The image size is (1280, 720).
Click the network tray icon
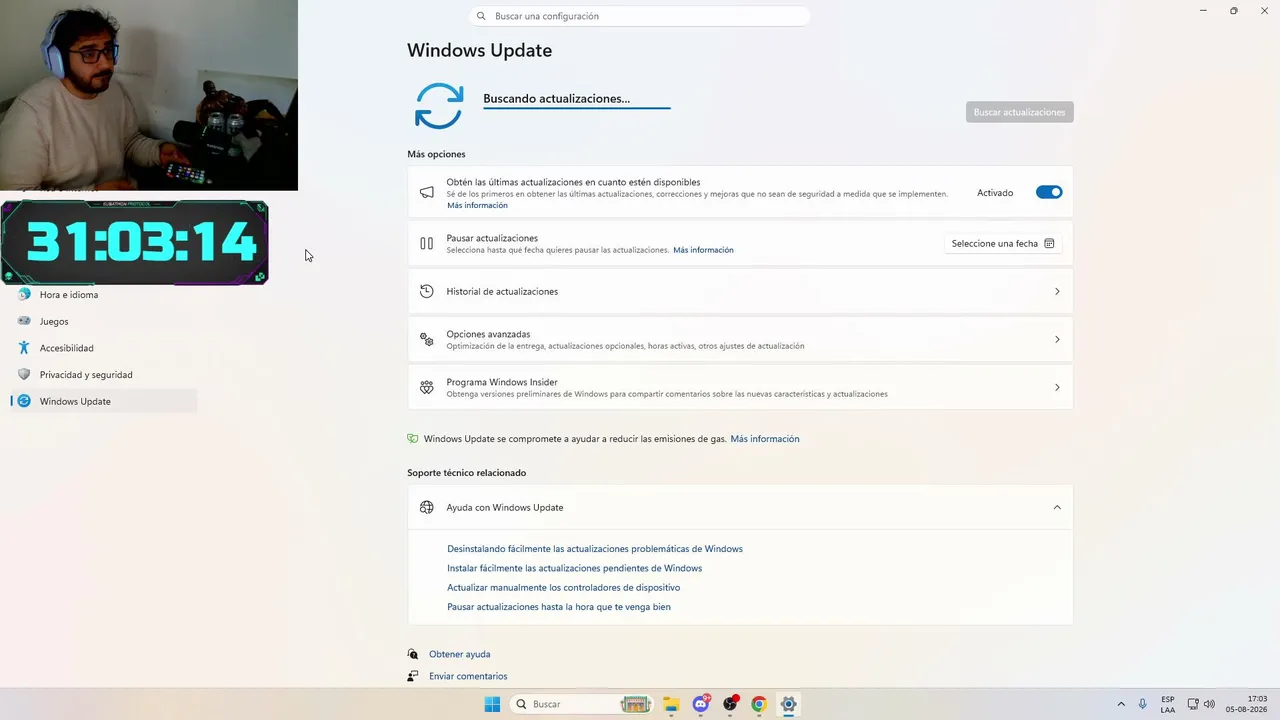[x=1192, y=704]
